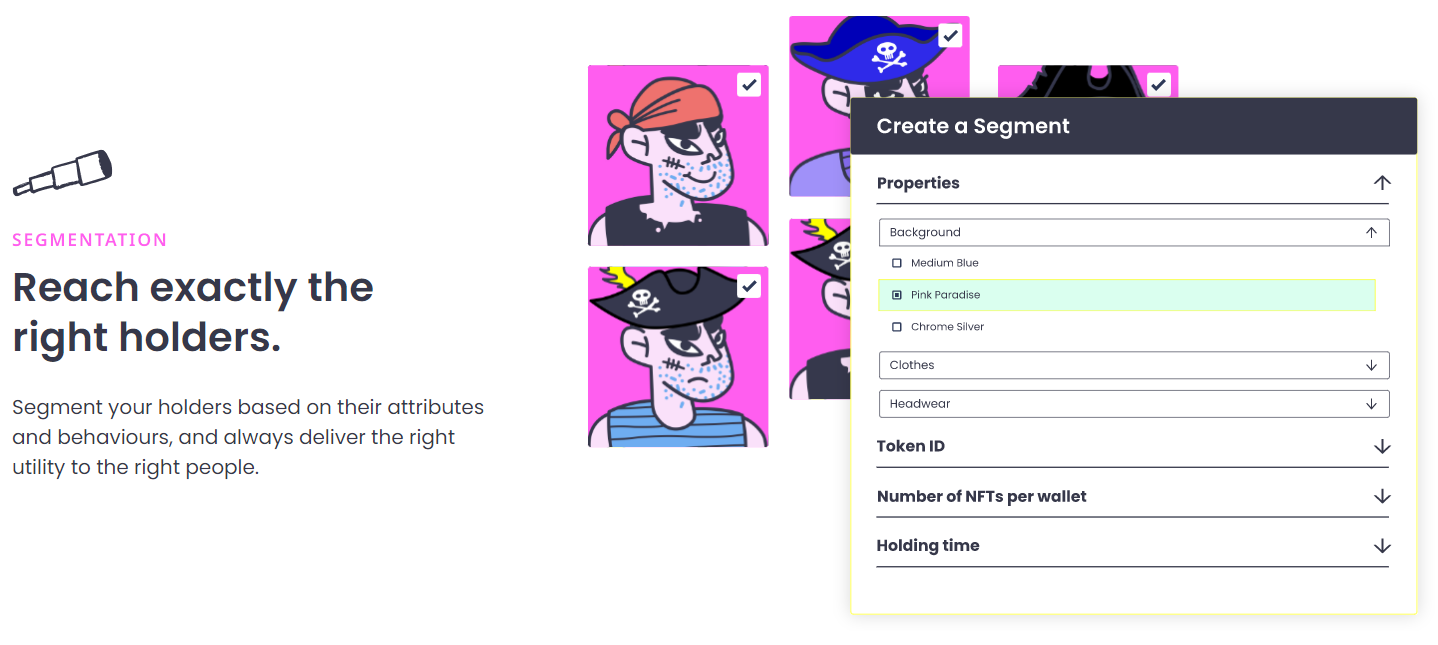1438x645 pixels.
Task: Uncheck checkmark on top-right black hat card
Action: 1159,85
